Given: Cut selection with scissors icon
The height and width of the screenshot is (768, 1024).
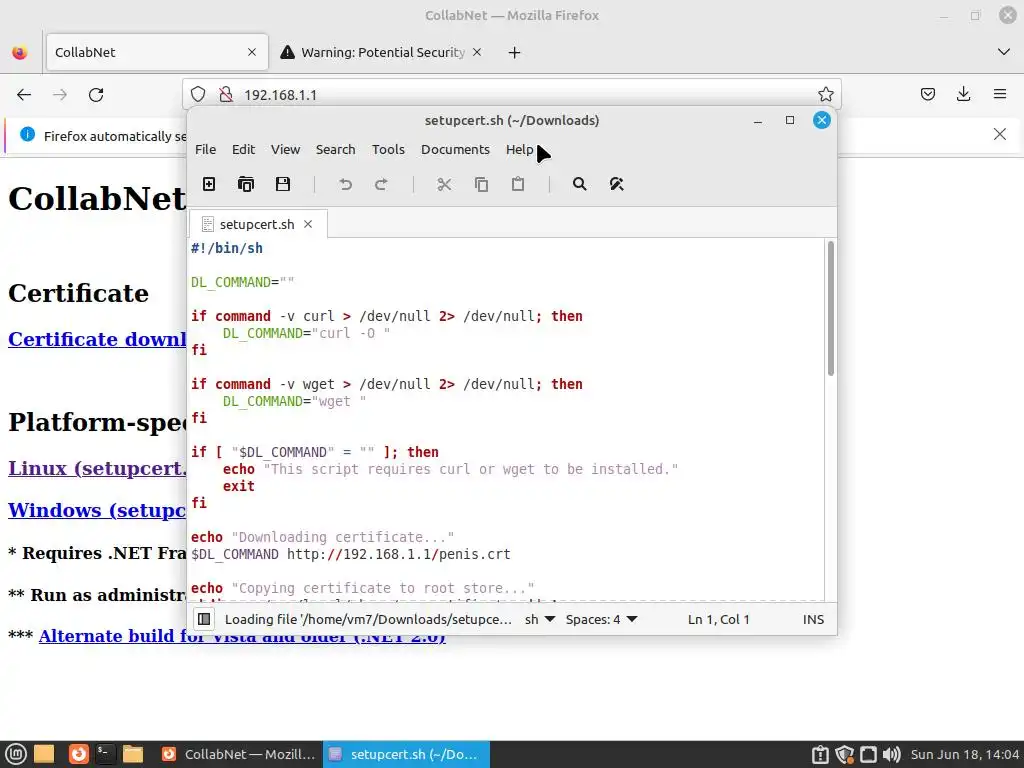Looking at the screenshot, I should point(444,184).
